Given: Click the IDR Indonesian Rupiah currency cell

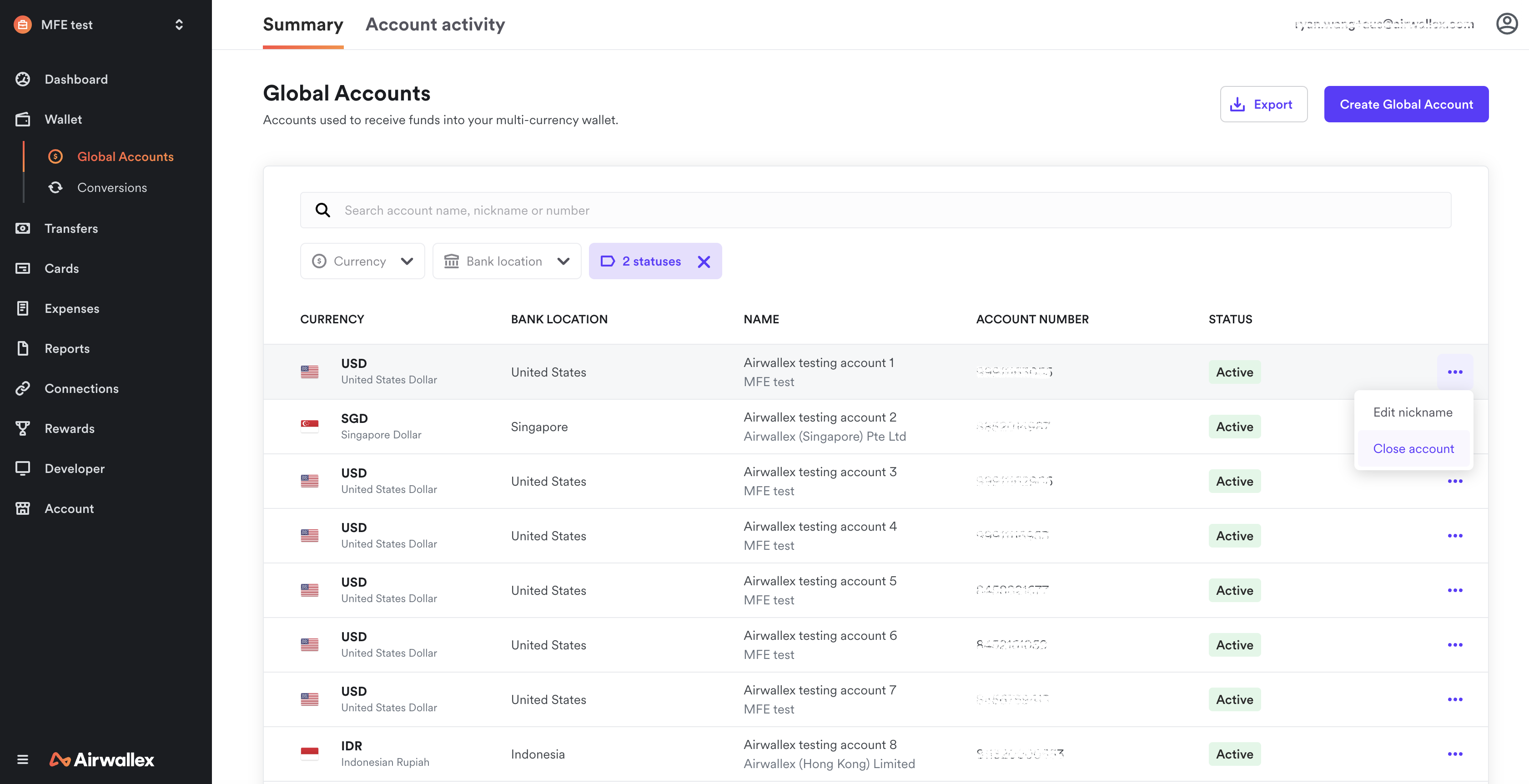Looking at the screenshot, I should [385, 754].
